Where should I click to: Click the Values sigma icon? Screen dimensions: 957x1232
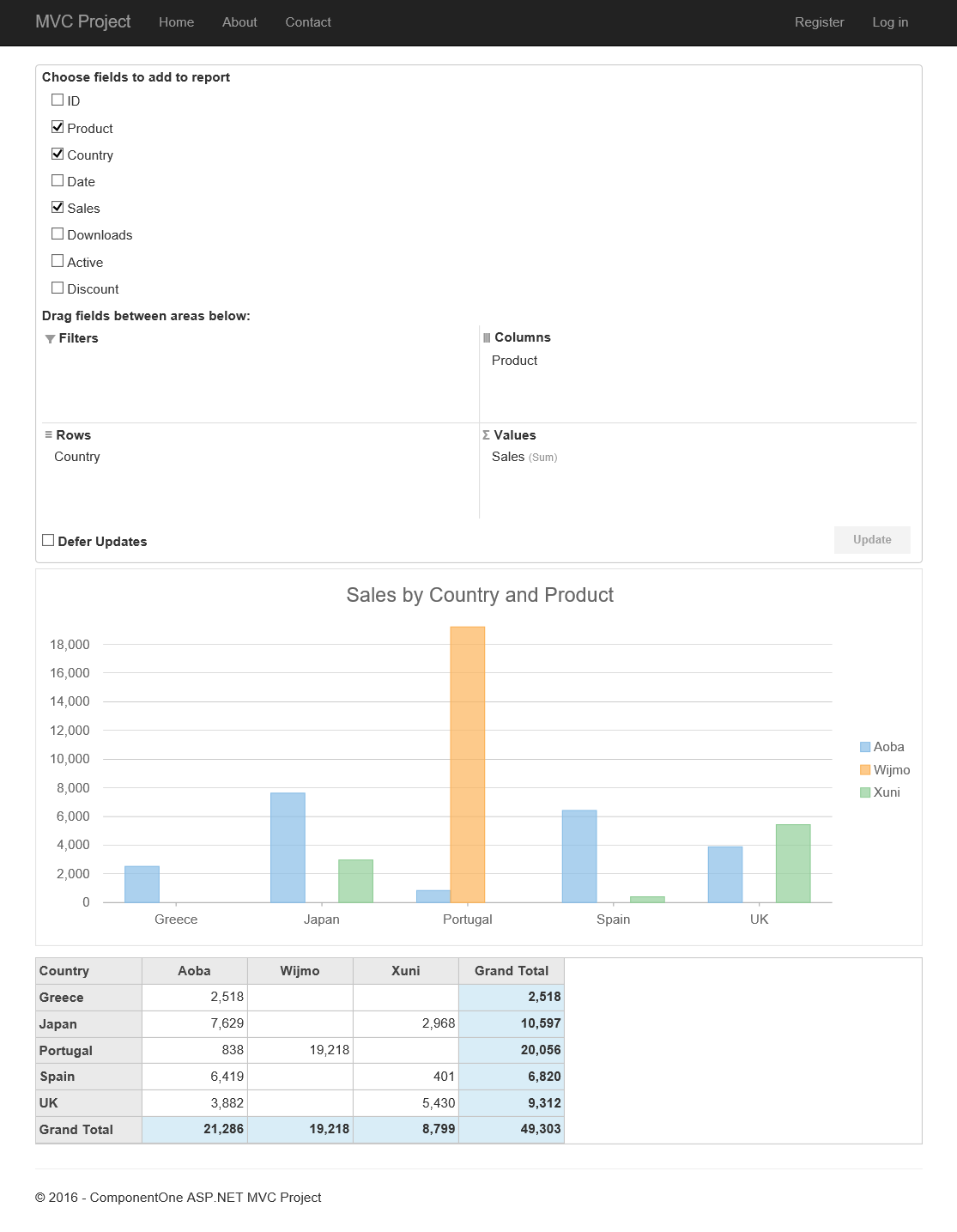486,435
